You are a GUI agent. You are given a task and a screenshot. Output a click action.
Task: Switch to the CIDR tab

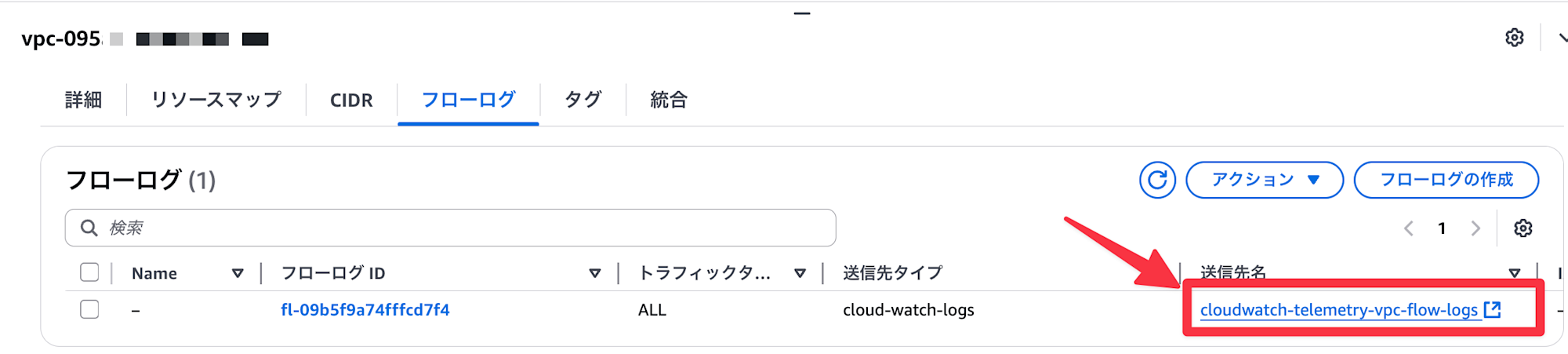pyautogui.click(x=351, y=100)
